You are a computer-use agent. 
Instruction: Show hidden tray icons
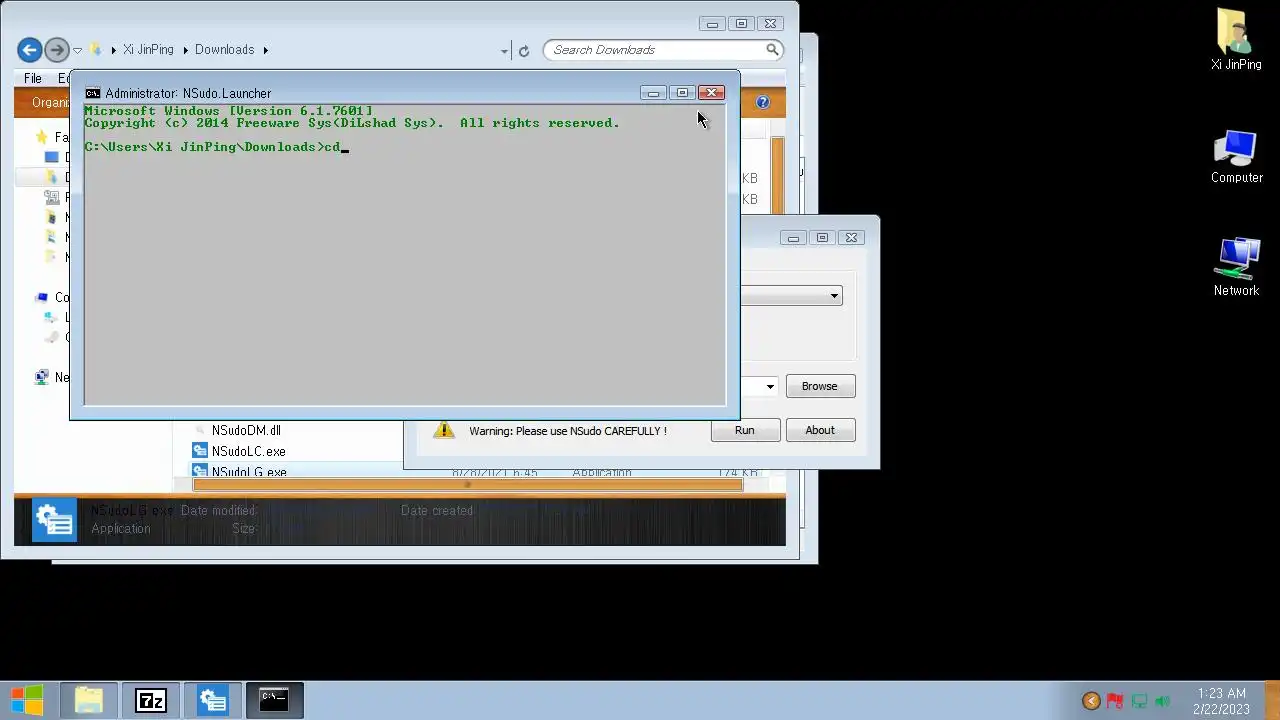pos(1091,701)
